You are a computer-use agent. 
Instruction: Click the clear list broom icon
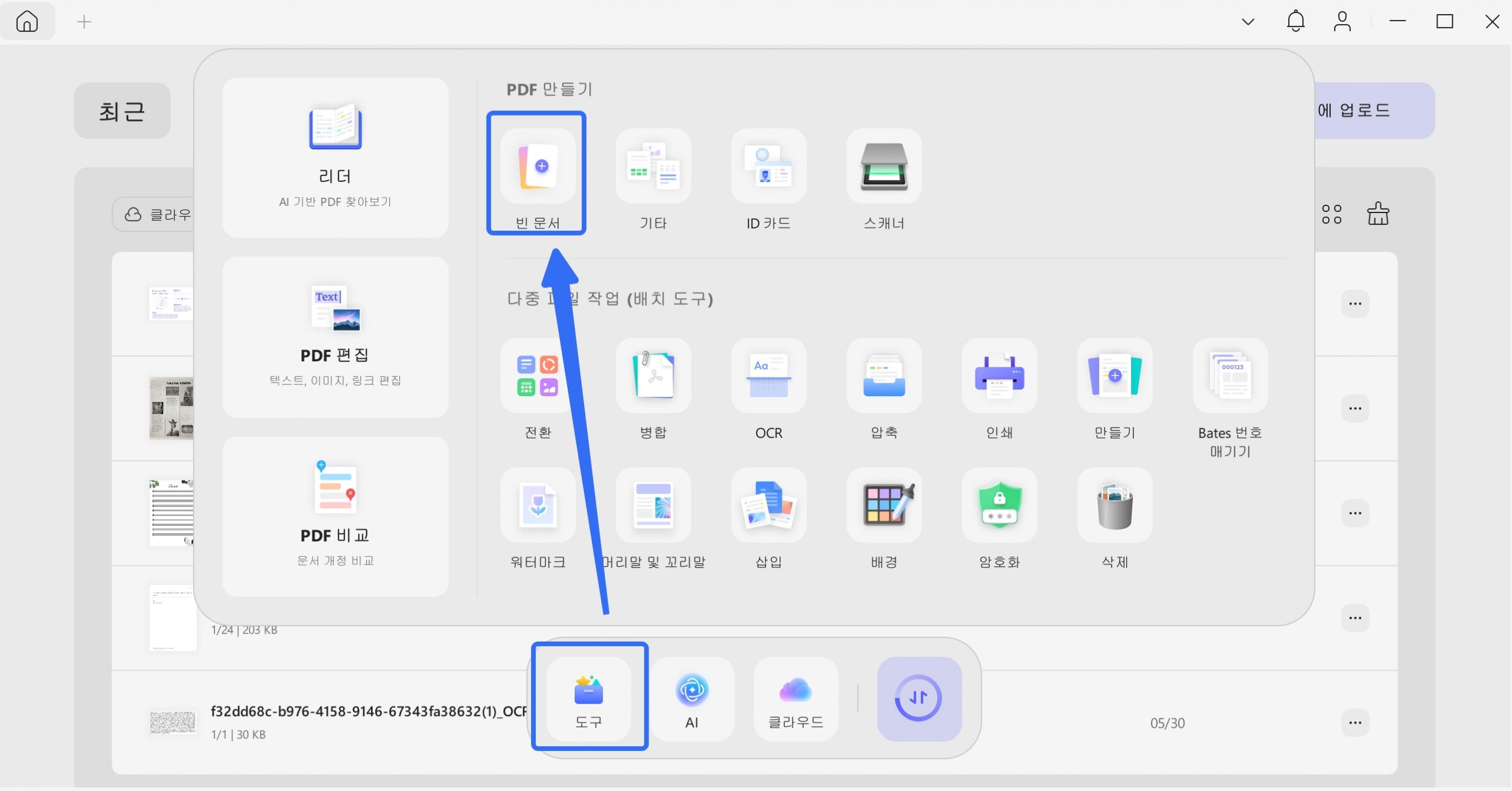click(x=1378, y=213)
